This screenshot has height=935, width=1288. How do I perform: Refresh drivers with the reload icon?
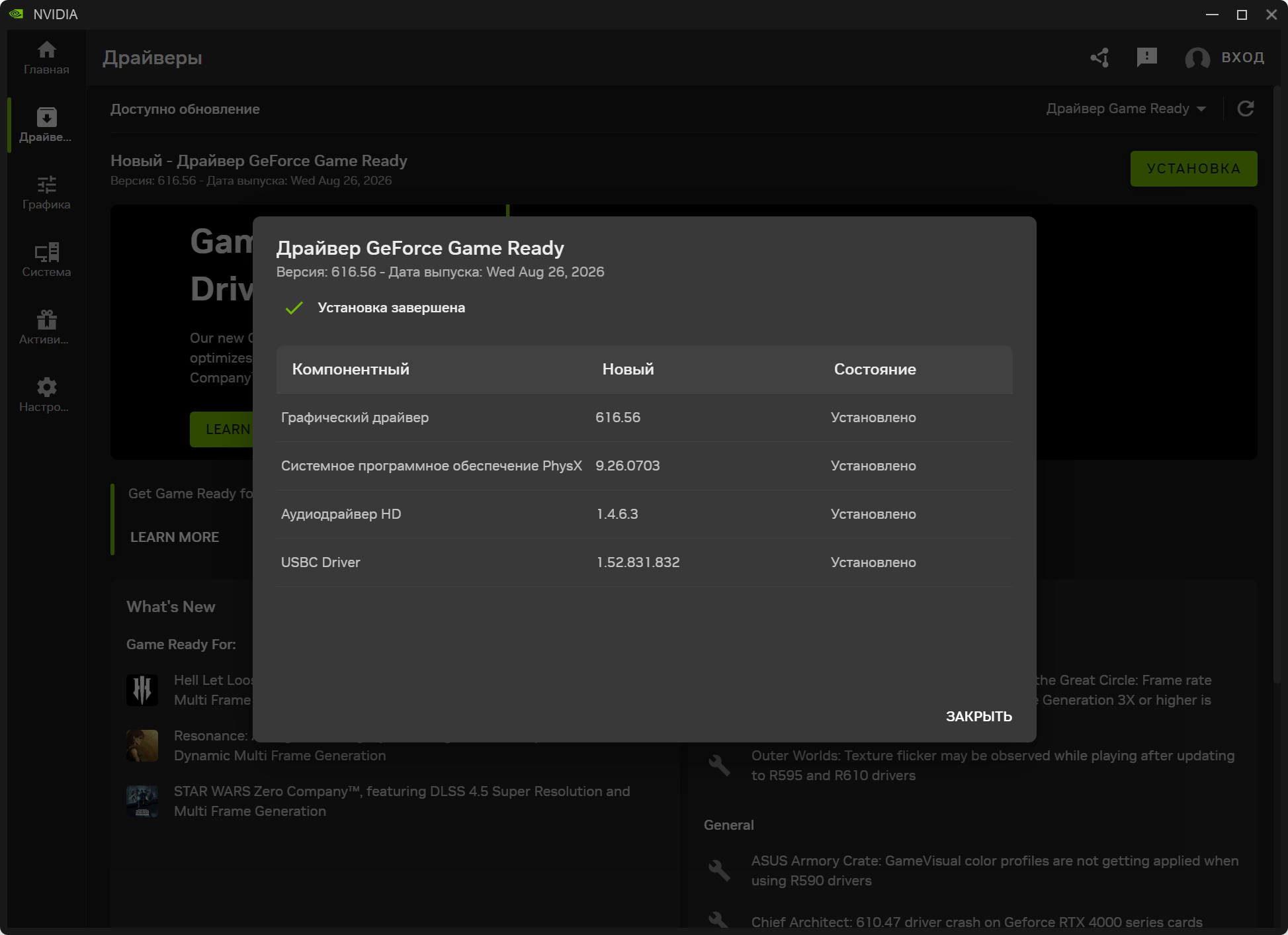(x=1246, y=109)
